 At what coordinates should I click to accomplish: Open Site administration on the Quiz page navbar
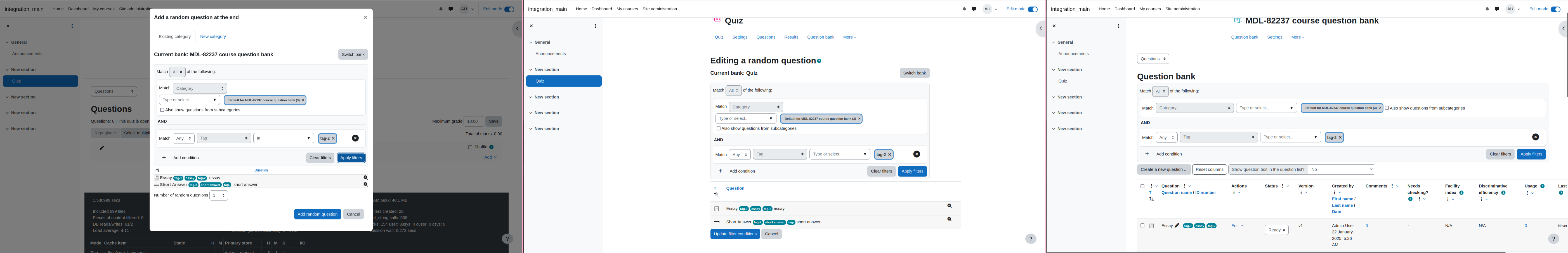tap(659, 9)
